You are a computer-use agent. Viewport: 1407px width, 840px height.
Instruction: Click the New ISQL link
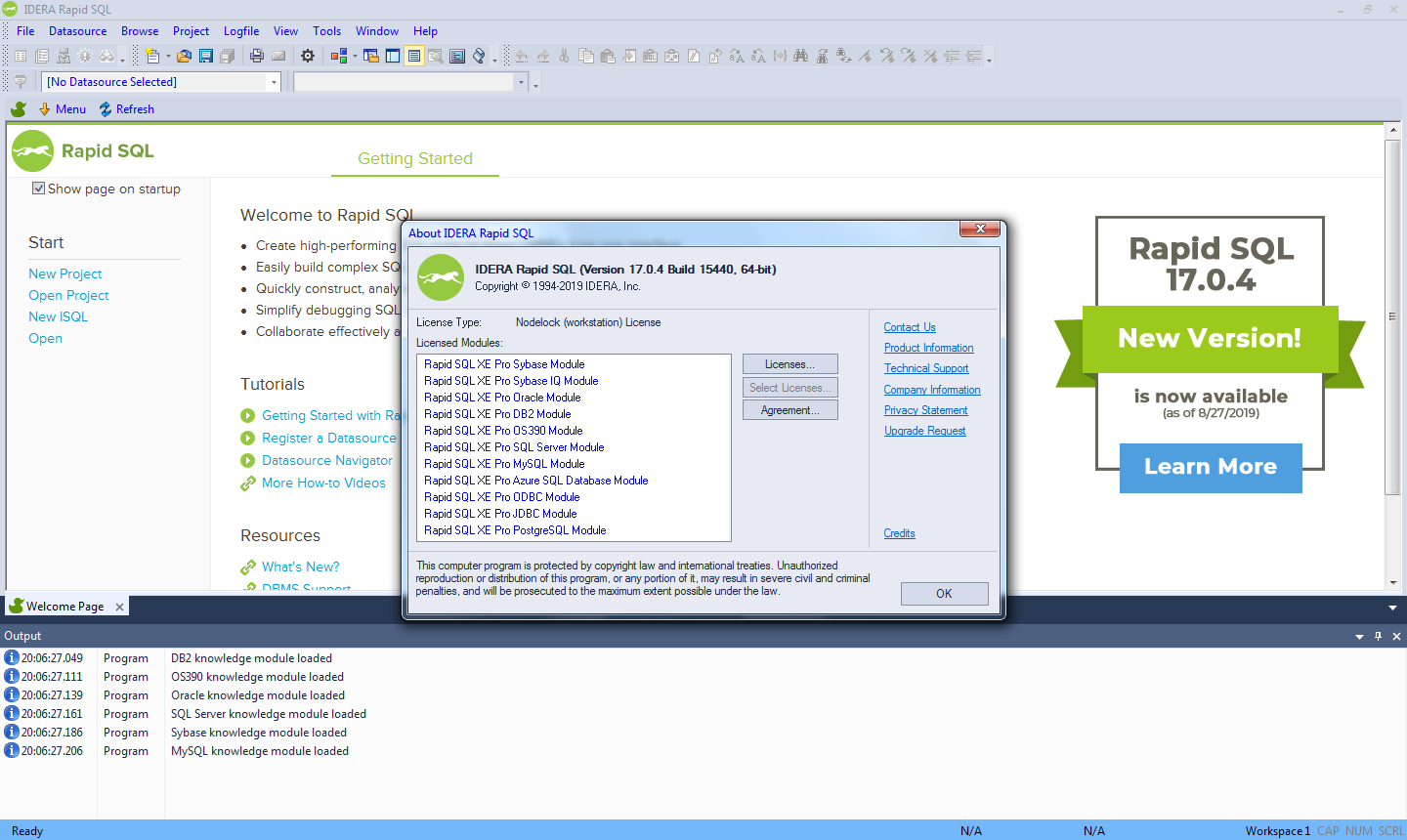58,316
